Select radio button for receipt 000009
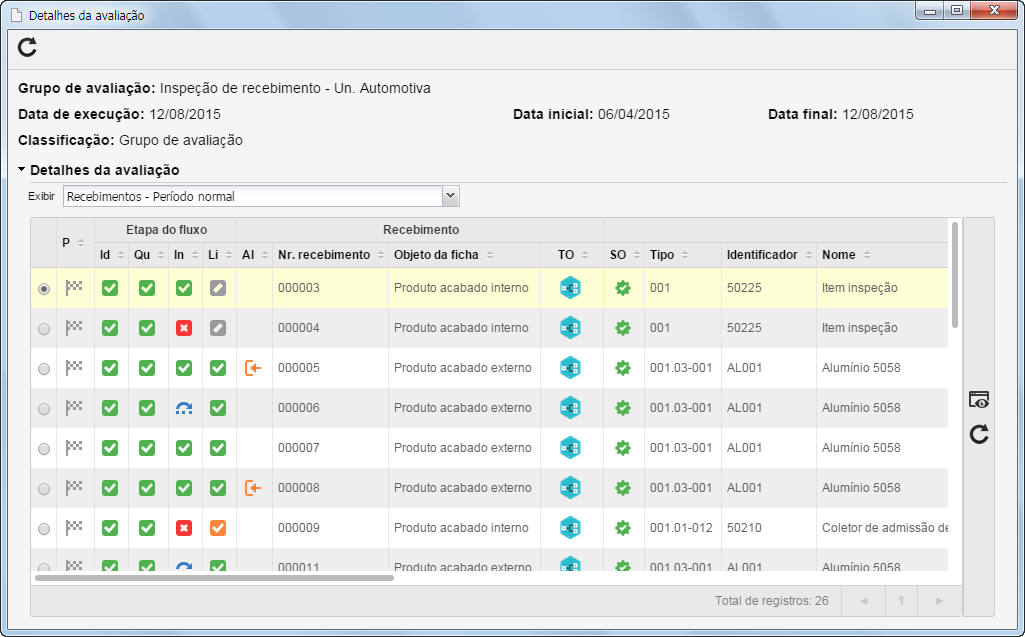The height and width of the screenshot is (637, 1025). [x=44, y=528]
